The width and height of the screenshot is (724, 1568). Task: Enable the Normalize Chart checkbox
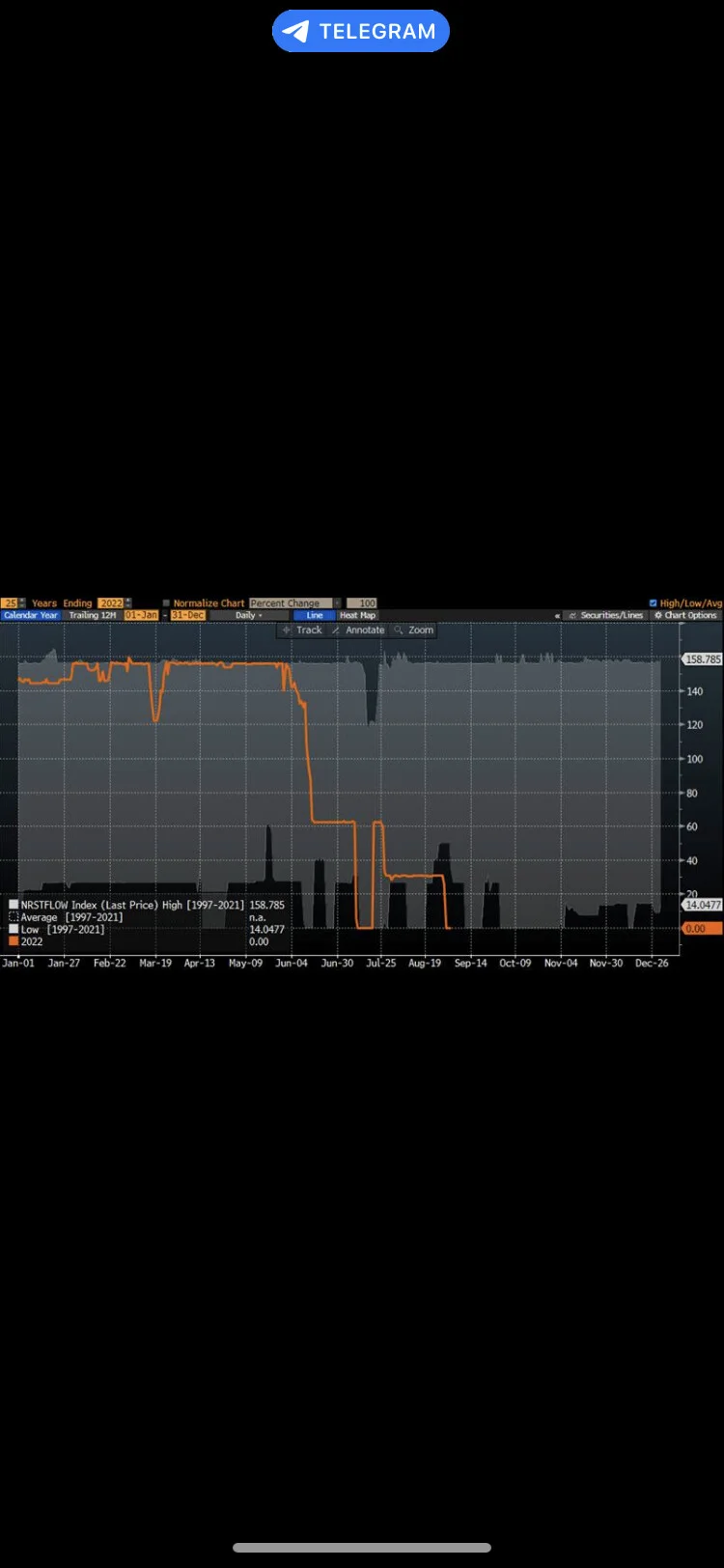point(166,602)
